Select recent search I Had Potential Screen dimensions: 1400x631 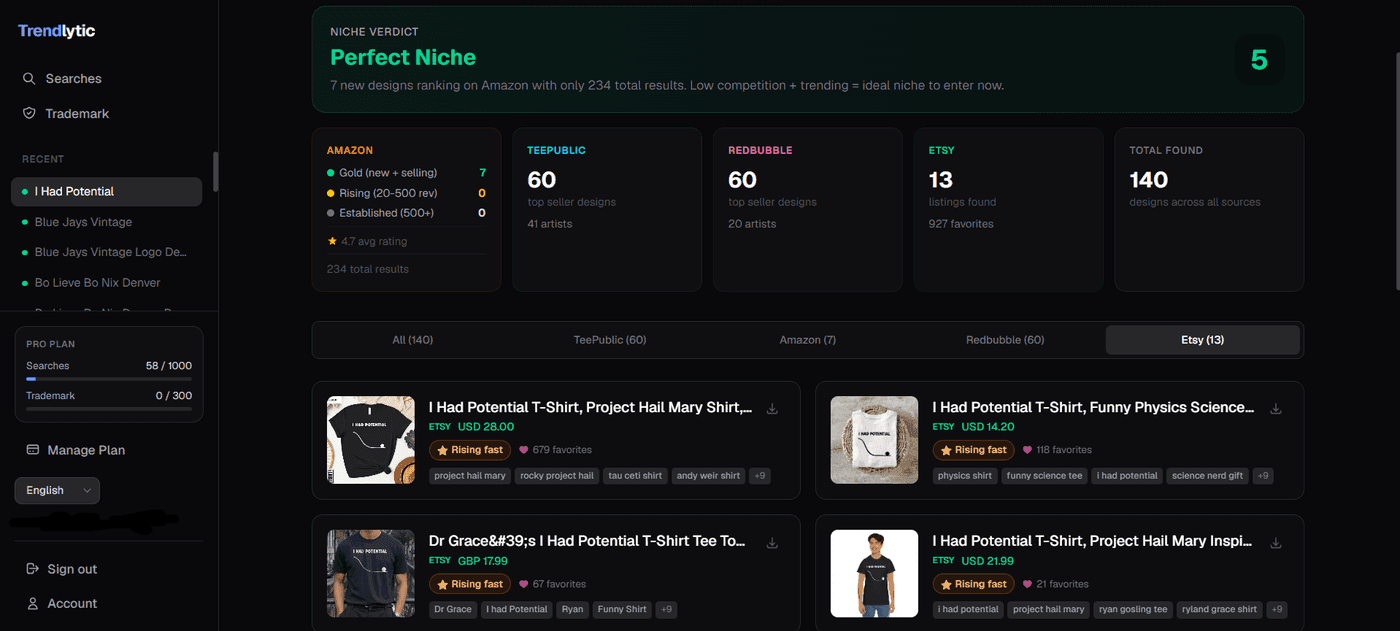106,191
